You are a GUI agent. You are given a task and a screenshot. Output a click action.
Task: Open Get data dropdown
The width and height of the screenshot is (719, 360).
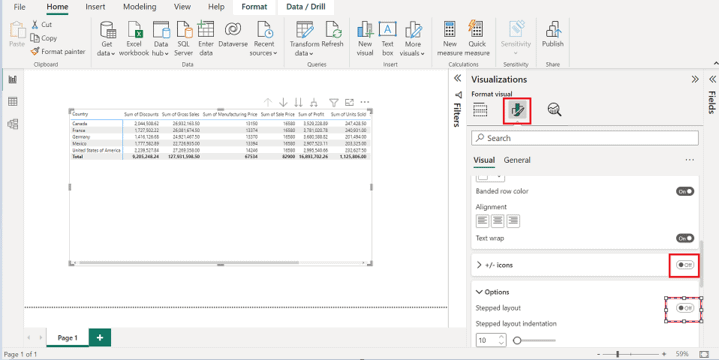106,49
